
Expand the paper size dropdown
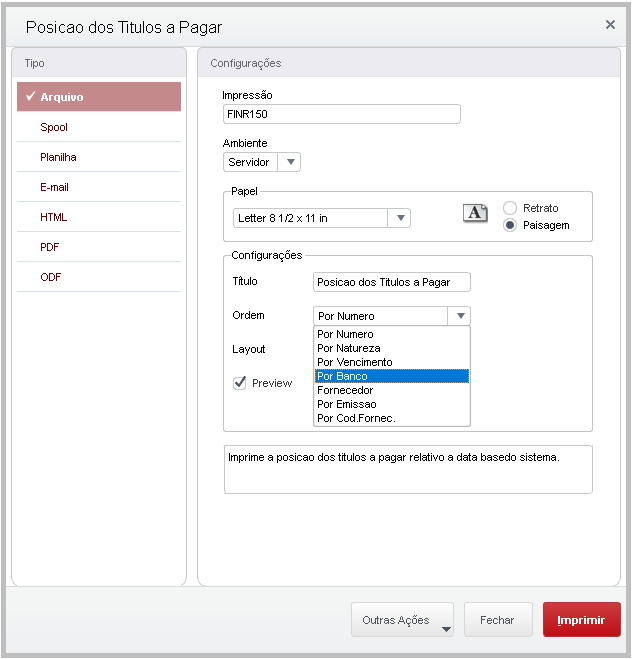[x=400, y=218]
